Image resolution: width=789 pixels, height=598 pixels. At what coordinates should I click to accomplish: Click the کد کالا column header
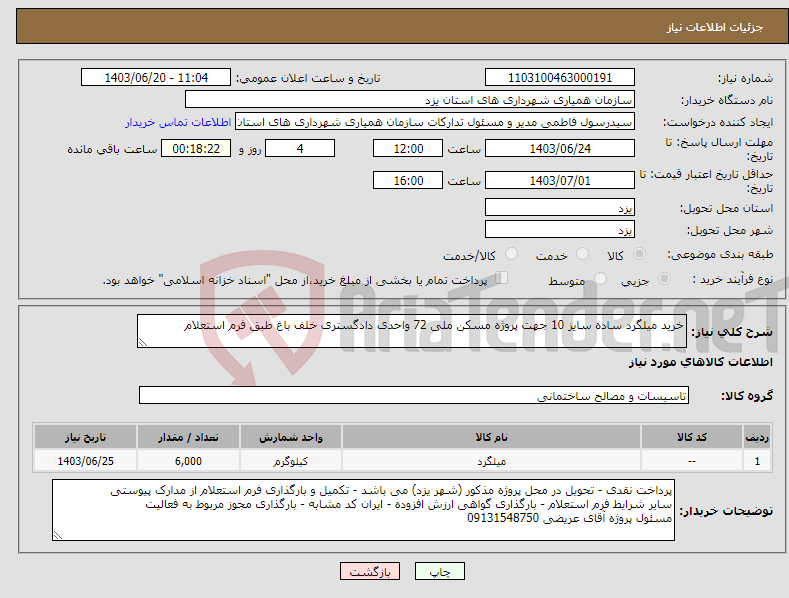tap(692, 437)
